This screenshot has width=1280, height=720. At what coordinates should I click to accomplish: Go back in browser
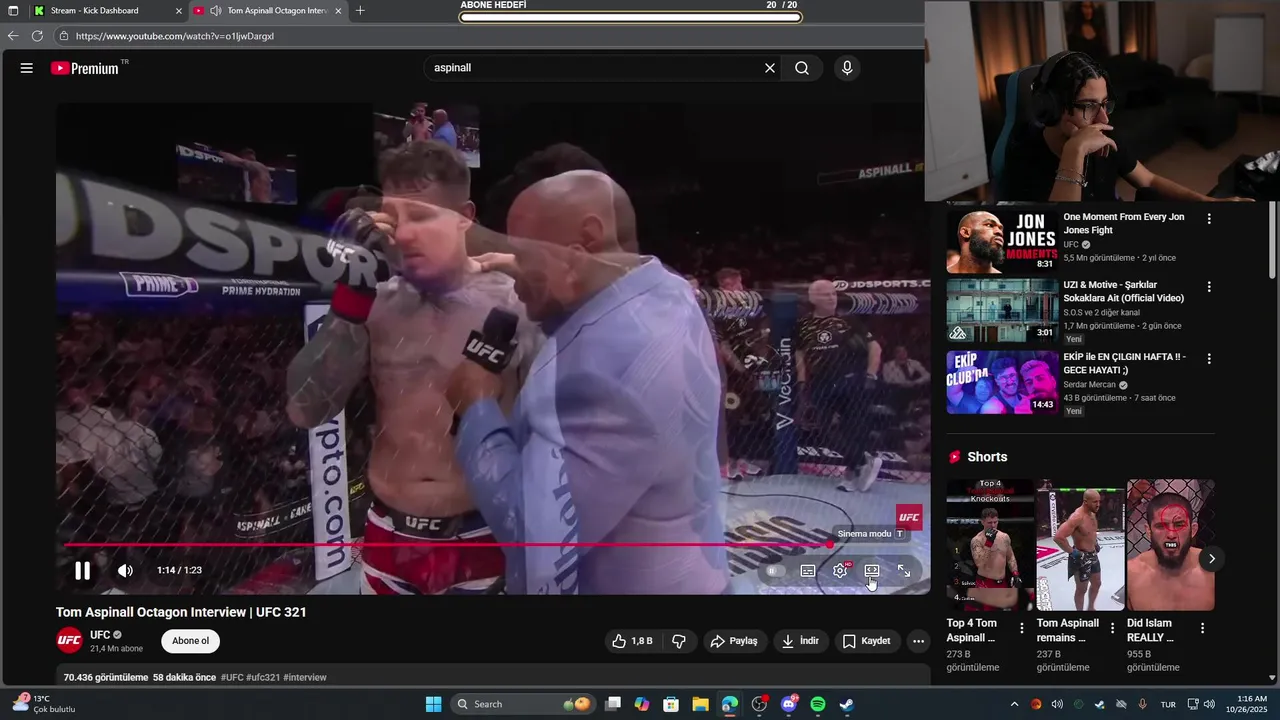pyautogui.click(x=13, y=36)
